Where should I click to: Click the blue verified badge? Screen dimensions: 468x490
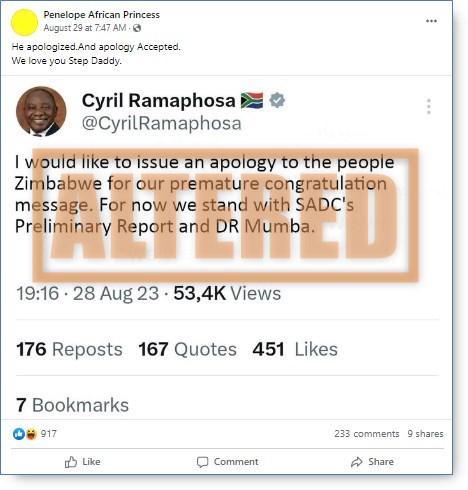pos(277,100)
